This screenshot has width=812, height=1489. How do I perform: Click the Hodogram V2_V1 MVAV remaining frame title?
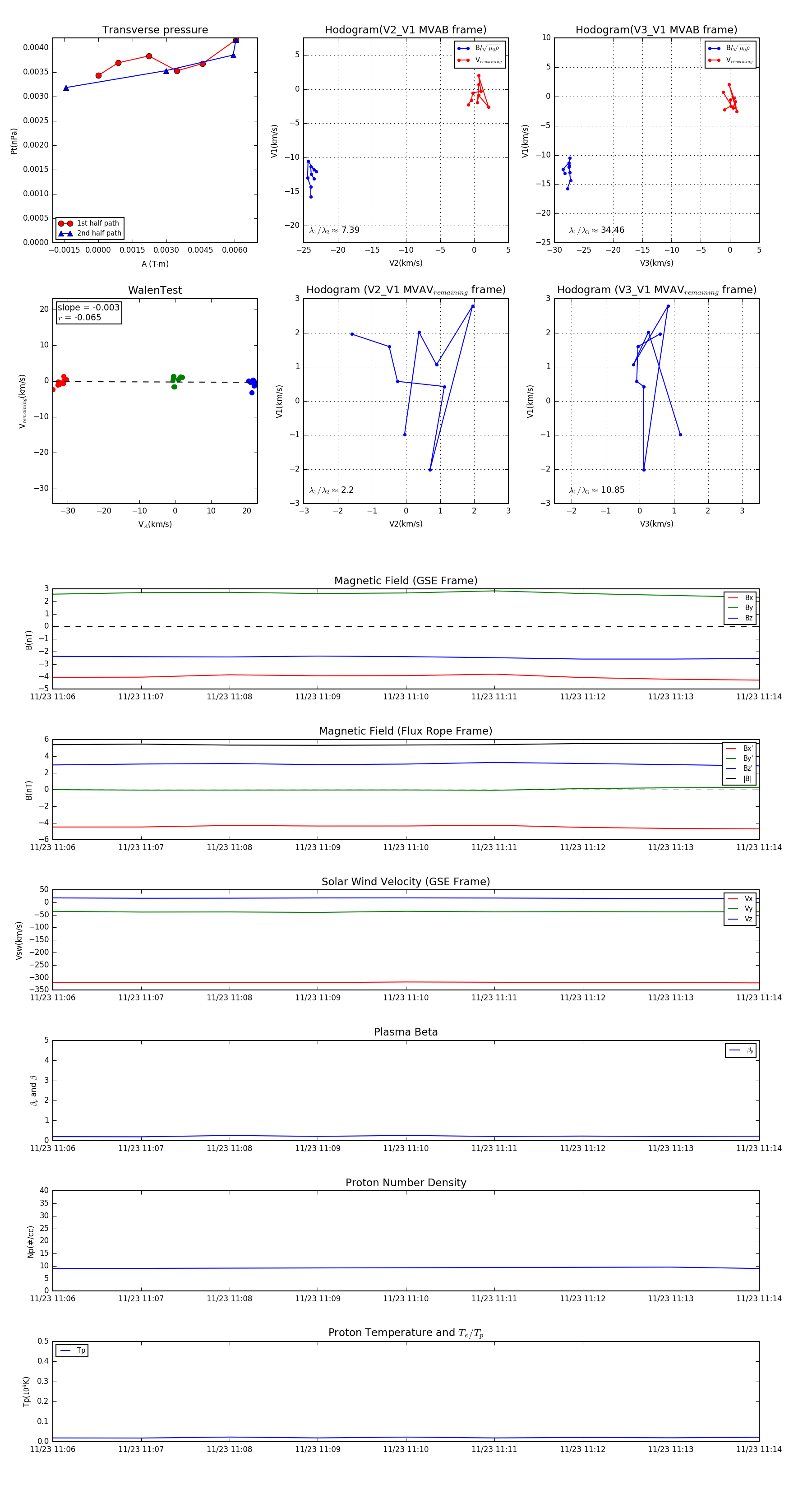(x=406, y=290)
